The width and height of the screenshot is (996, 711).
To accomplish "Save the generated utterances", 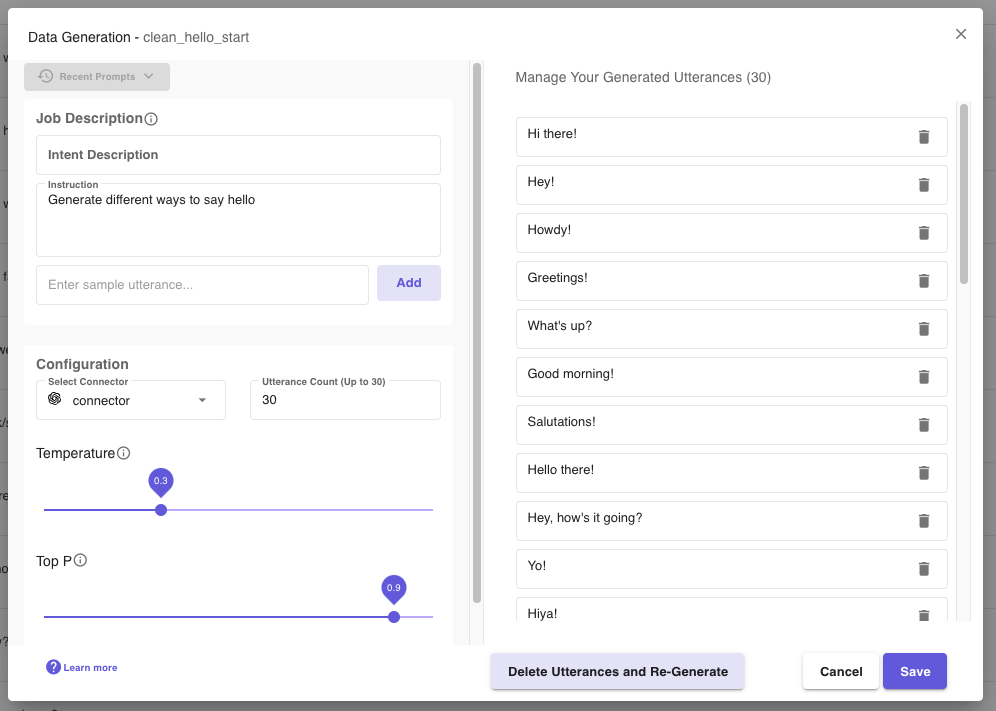I will tap(915, 672).
